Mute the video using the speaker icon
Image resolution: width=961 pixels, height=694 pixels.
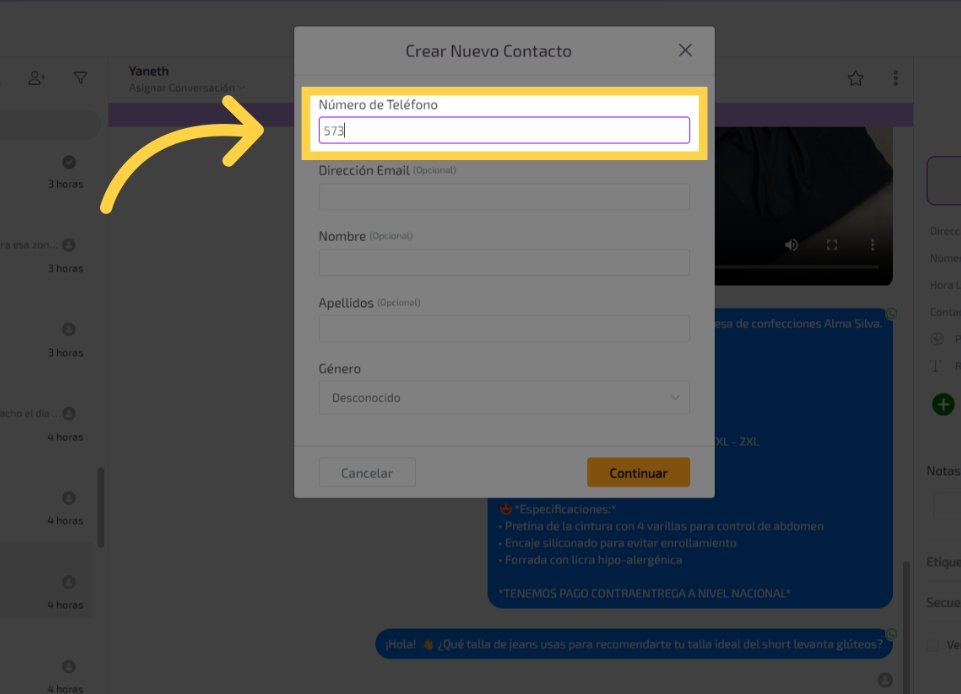[791, 245]
